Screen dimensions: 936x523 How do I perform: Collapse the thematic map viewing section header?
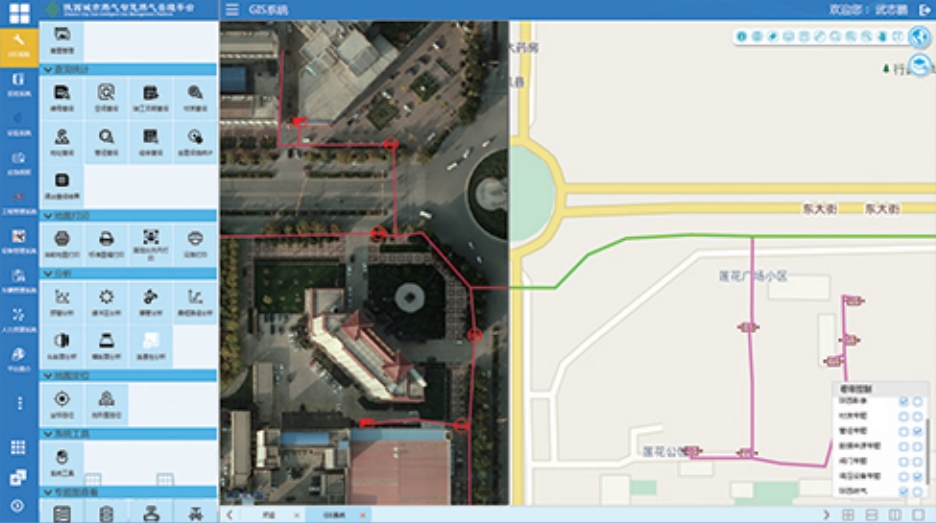[128, 493]
